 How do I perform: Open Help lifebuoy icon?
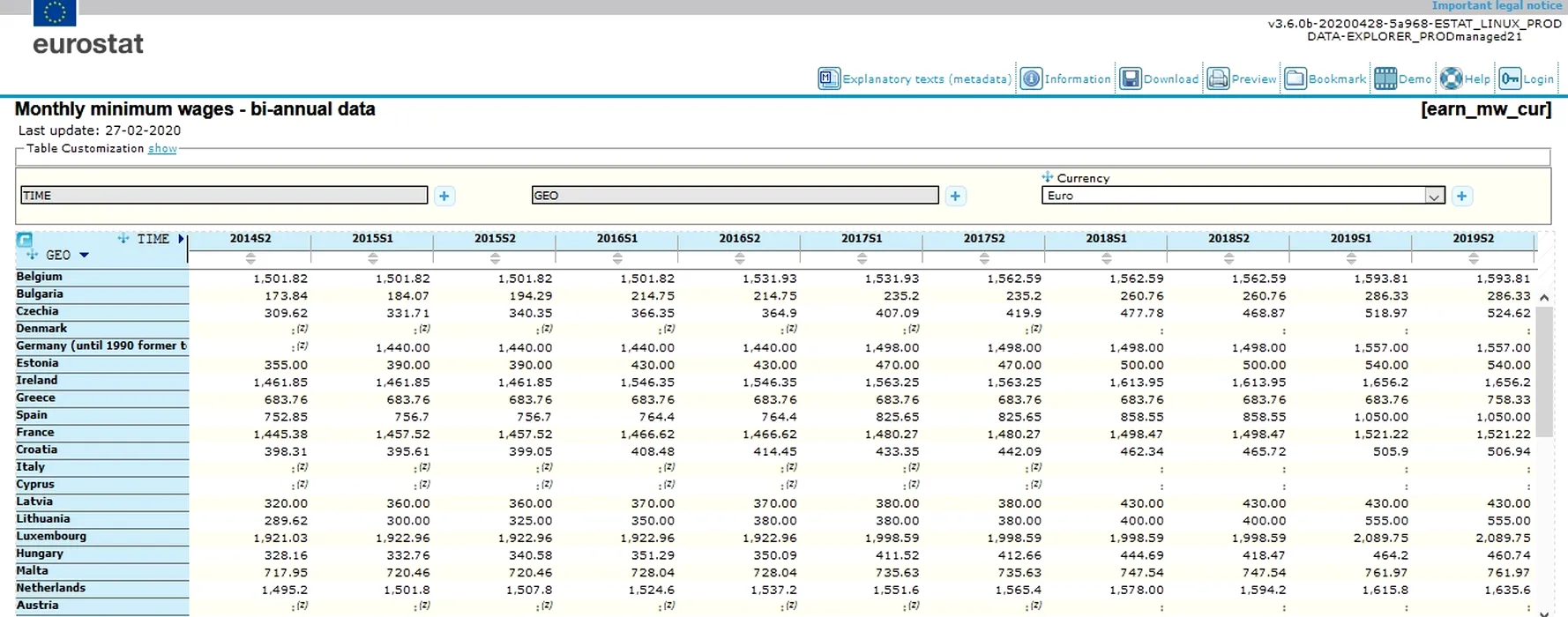point(1451,78)
